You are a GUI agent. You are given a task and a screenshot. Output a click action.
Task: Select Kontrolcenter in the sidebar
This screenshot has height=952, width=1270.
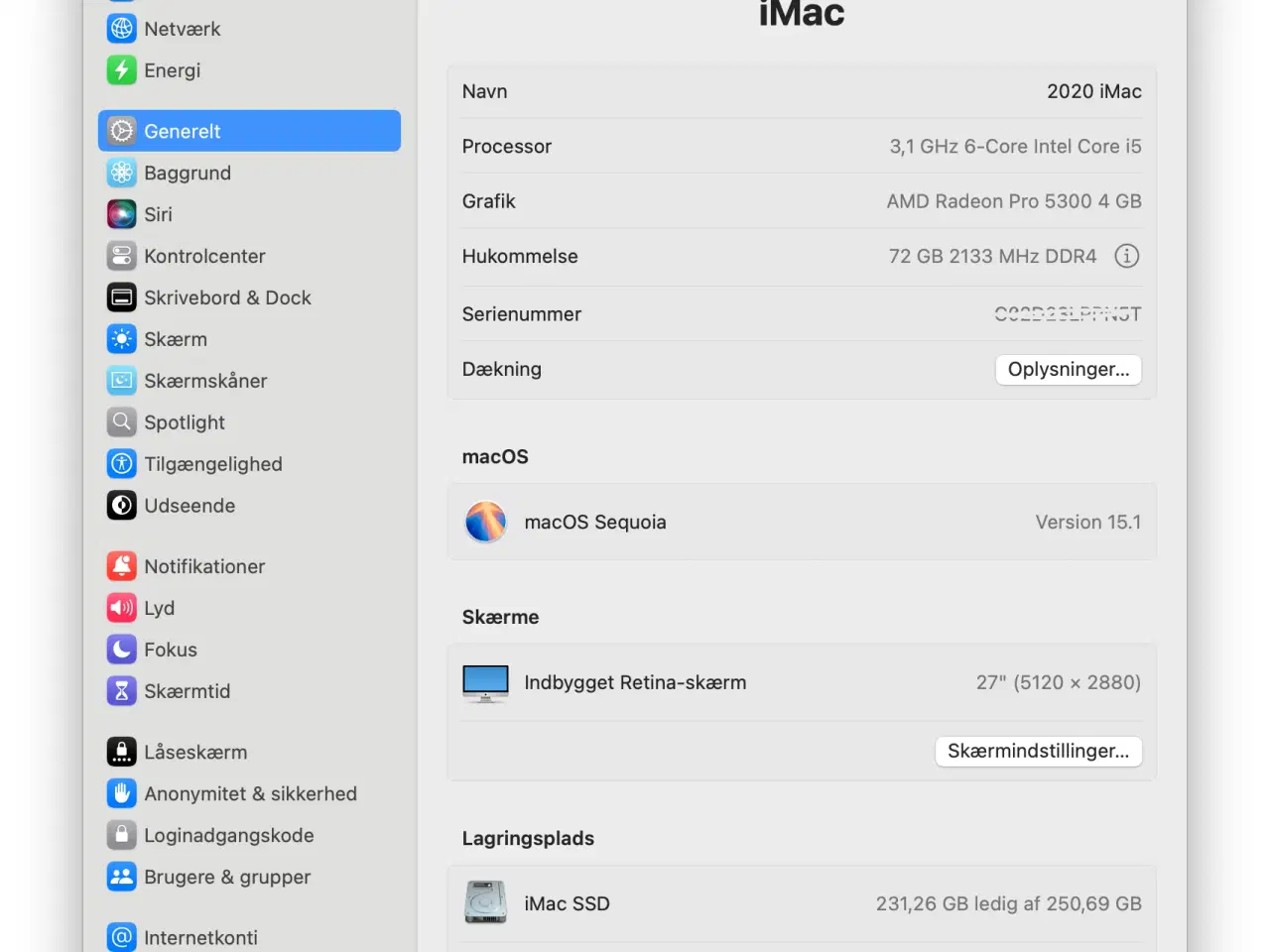pyautogui.click(x=204, y=256)
